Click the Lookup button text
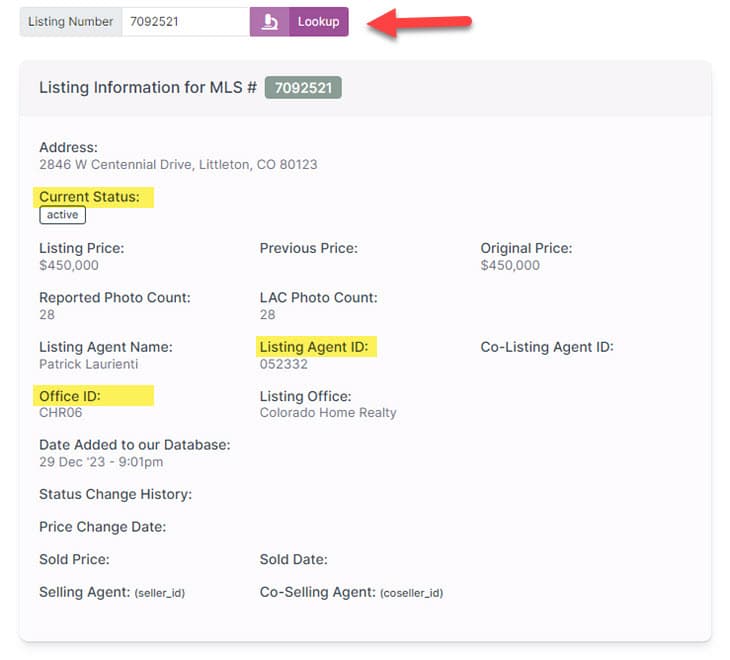Image resolution: width=730 pixels, height=660 pixels. (x=318, y=22)
